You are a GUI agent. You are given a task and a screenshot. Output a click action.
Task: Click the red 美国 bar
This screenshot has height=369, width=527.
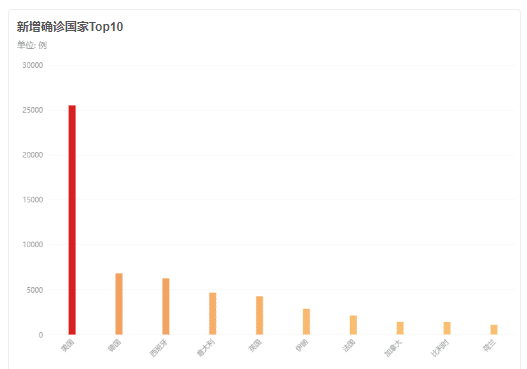(x=72, y=220)
